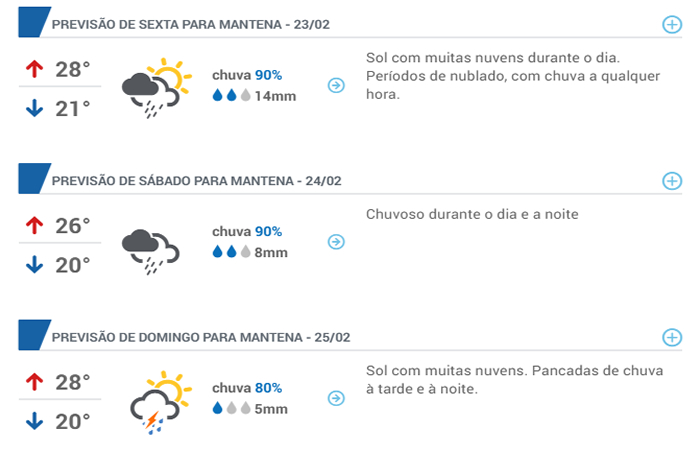Open 'Previsão de sábado para Mantena' header
The width and height of the screenshot is (700, 450).
(x=196, y=181)
